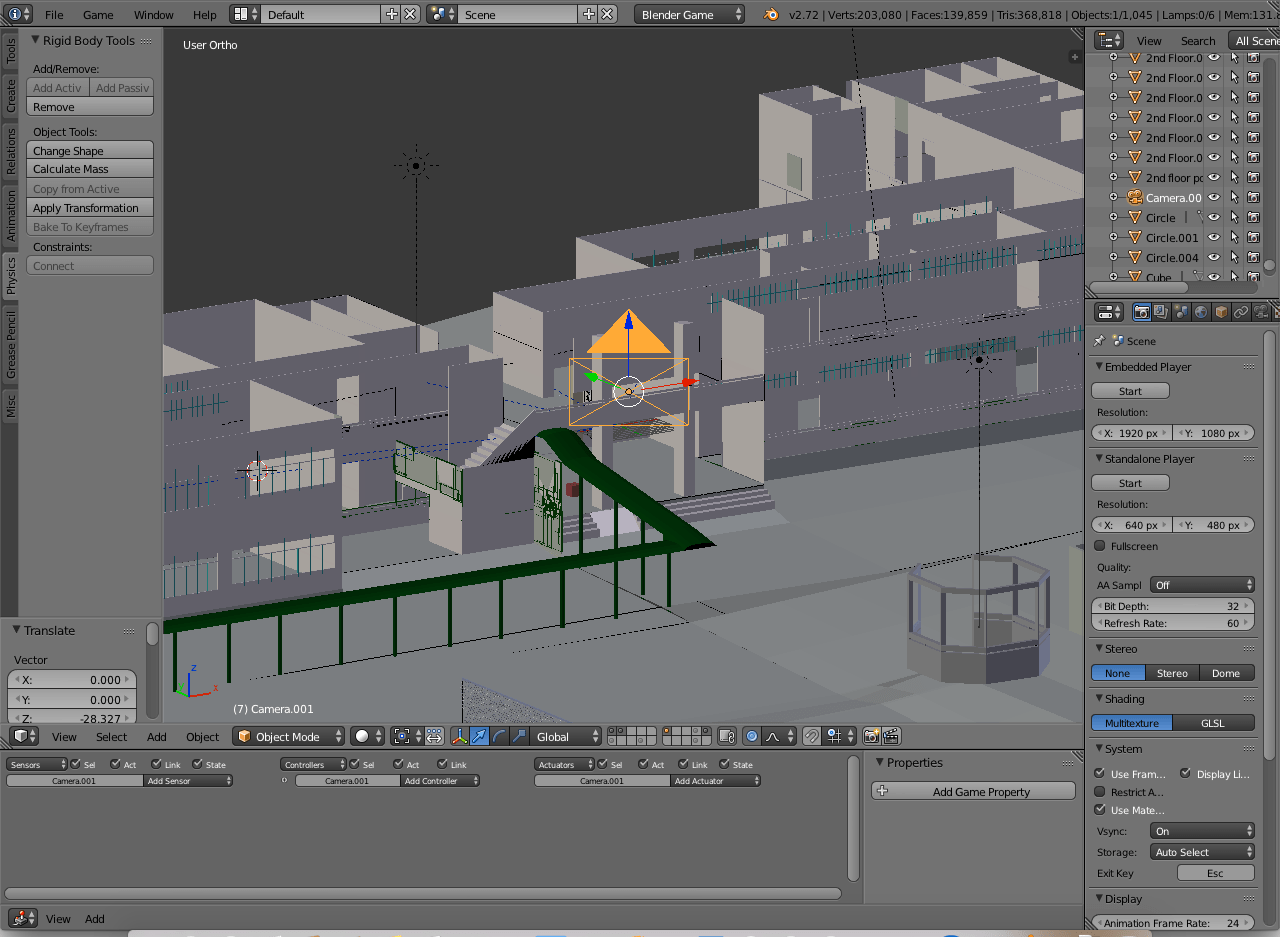1280x937 pixels.
Task: Collapse the Embedded Player panel
Action: tap(1099, 367)
